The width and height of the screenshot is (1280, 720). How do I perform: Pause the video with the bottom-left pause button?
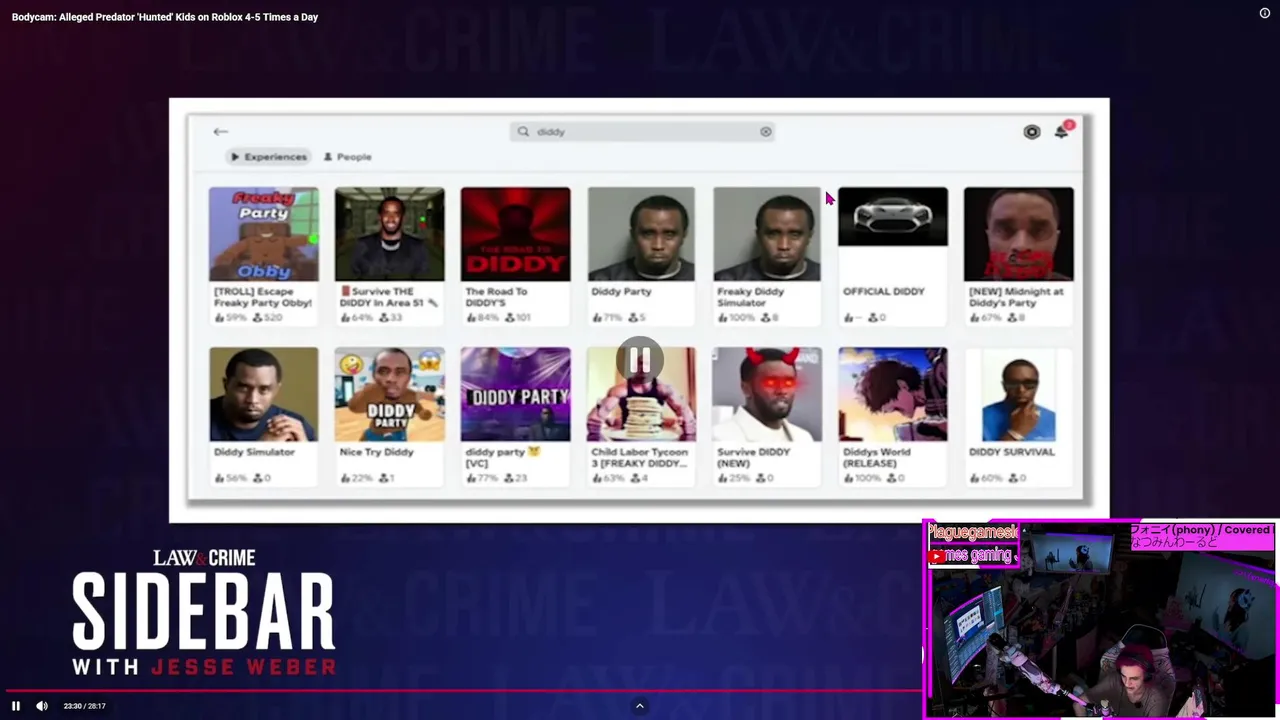[16, 706]
